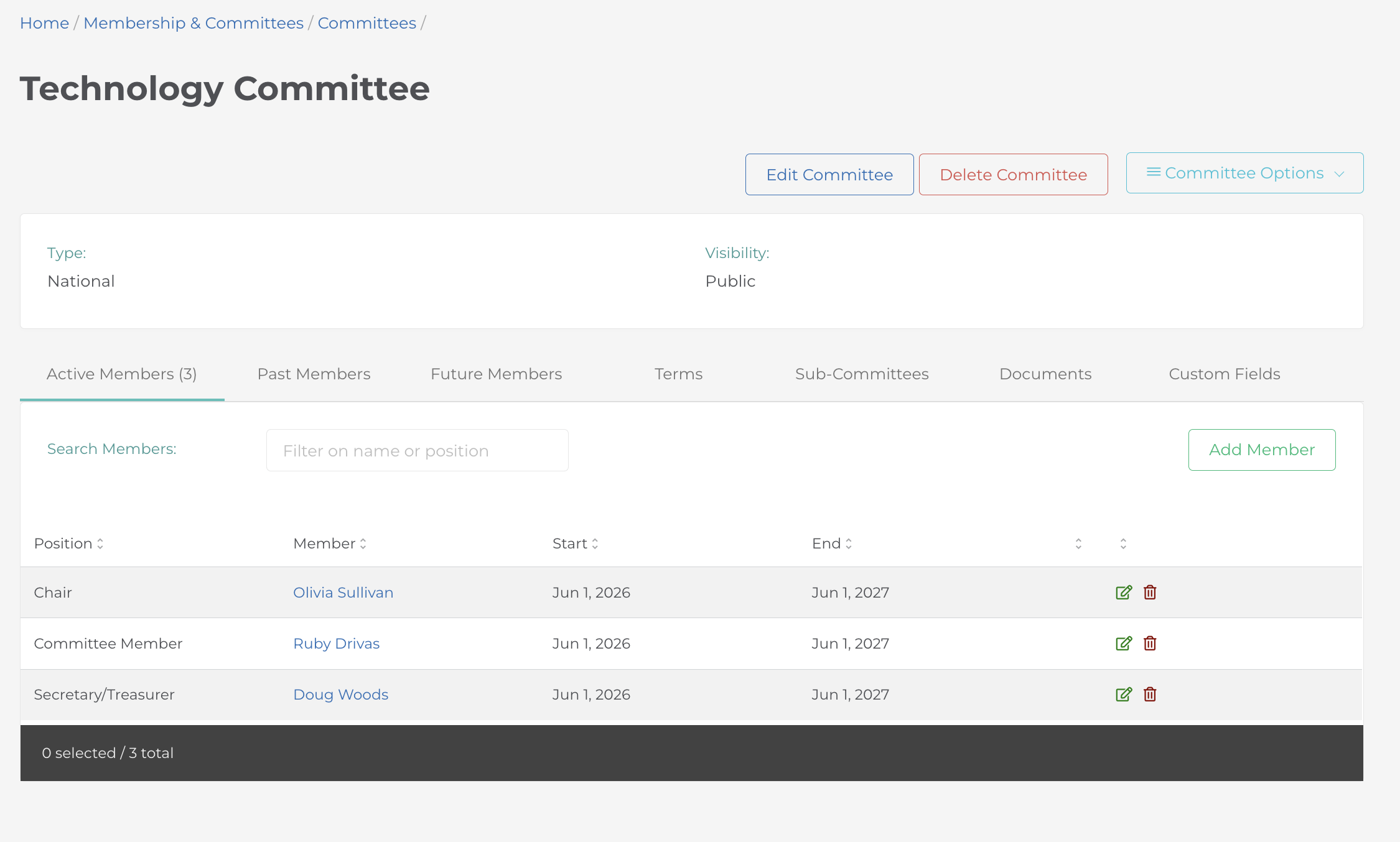
Task: Click the '0 selected / 3 total' status
Action: coord(108,753)
